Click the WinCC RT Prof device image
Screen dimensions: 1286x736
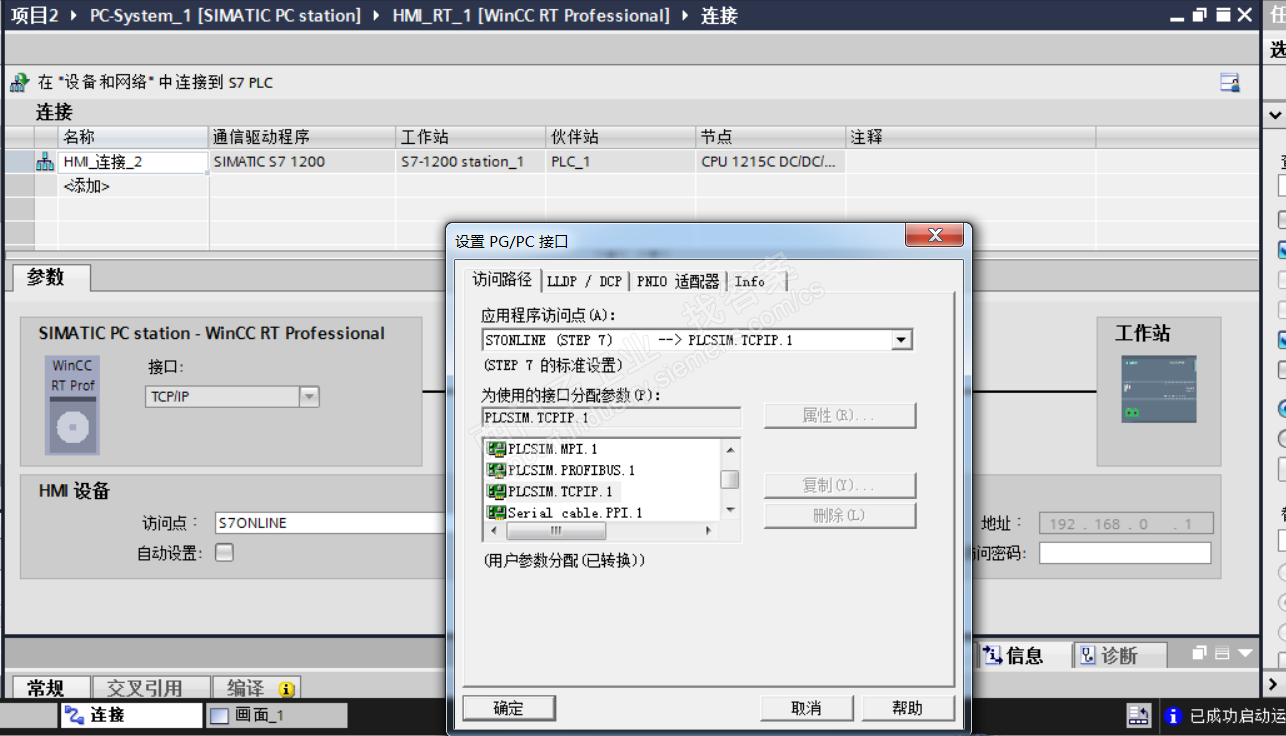point(73,404)
